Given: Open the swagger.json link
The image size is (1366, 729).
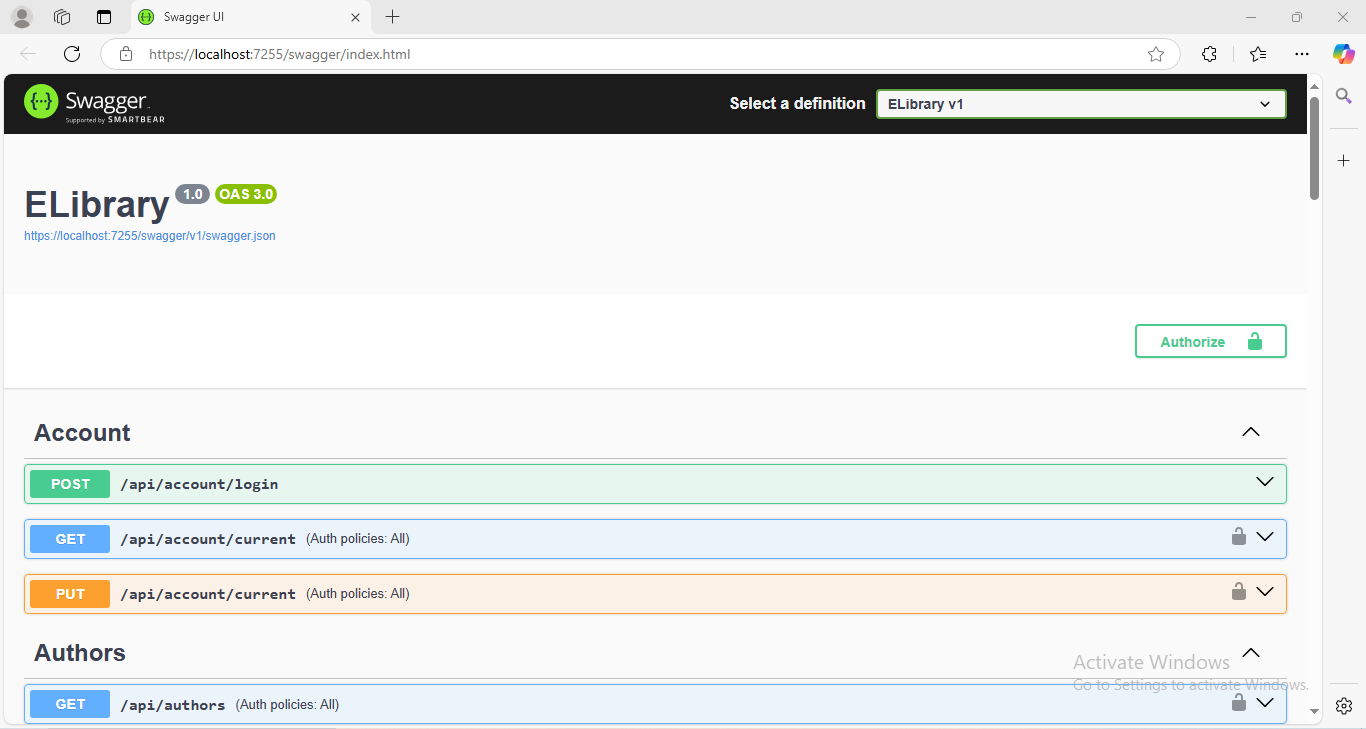Looking at the screenshot, I should pos(149,235).
